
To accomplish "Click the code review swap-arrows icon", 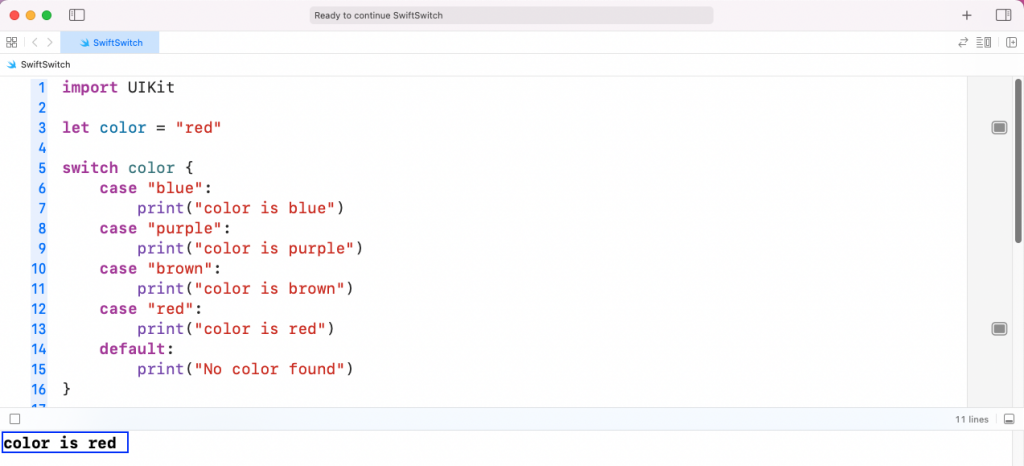I will tap(963, 42).
